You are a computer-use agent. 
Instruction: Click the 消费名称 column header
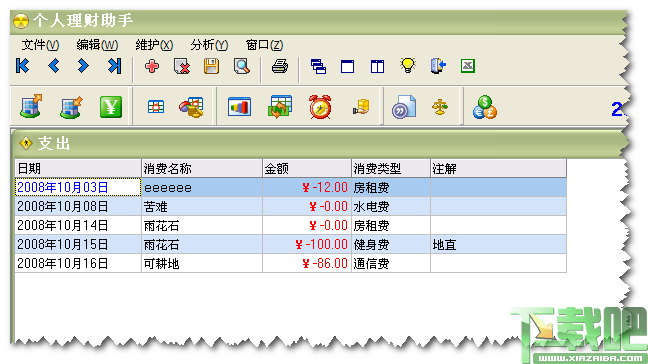[x=202, y=168]
